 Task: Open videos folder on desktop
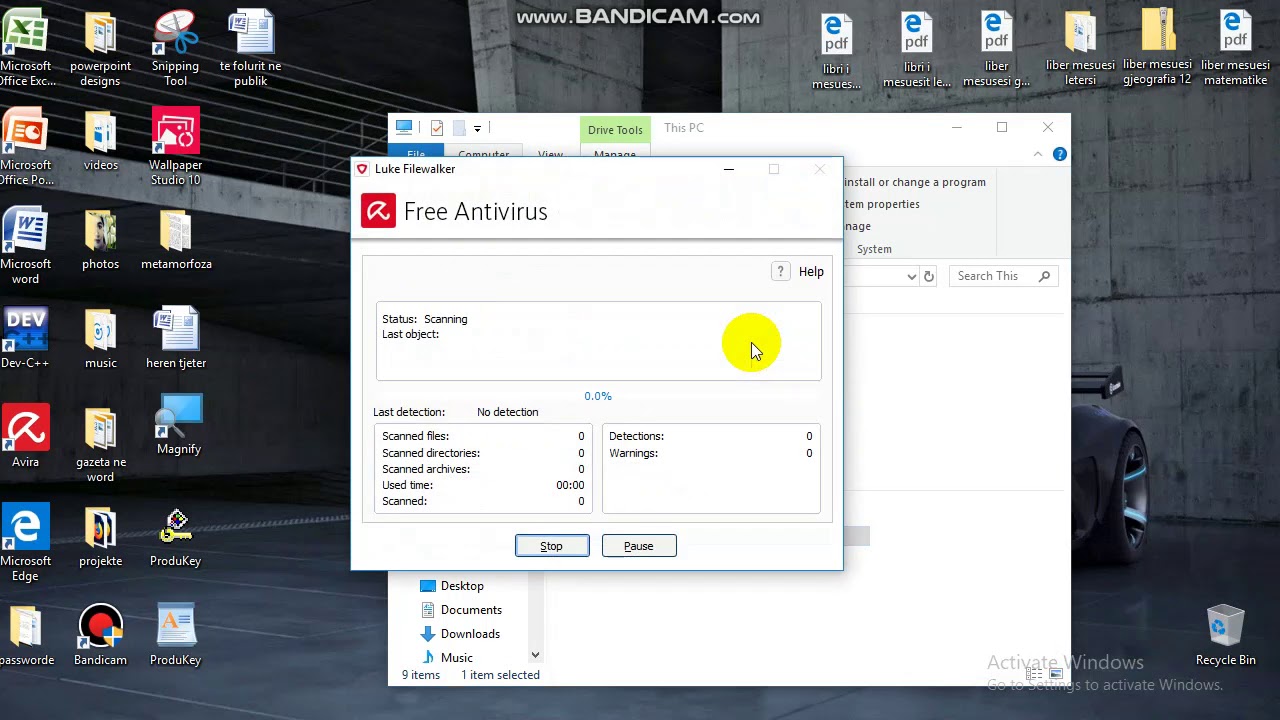(x=101, y=141)
